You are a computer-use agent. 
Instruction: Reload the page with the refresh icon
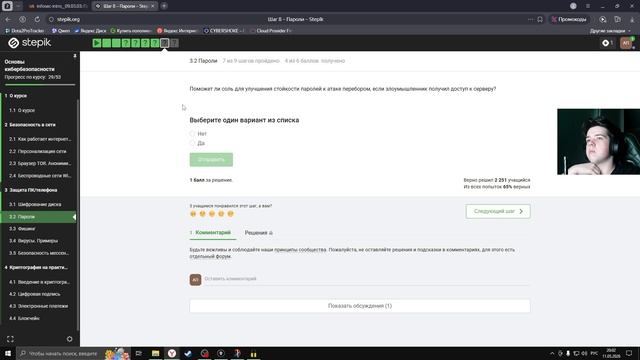[37, 19]
